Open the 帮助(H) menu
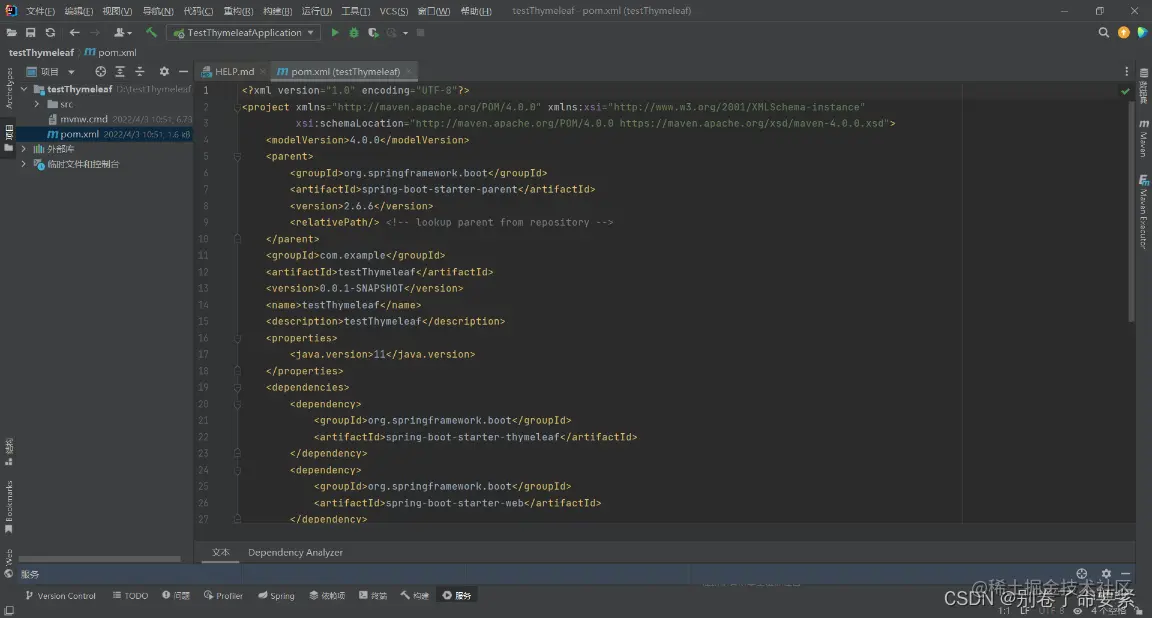This screenshot has height=618, width=1152. tap(476, 11)
